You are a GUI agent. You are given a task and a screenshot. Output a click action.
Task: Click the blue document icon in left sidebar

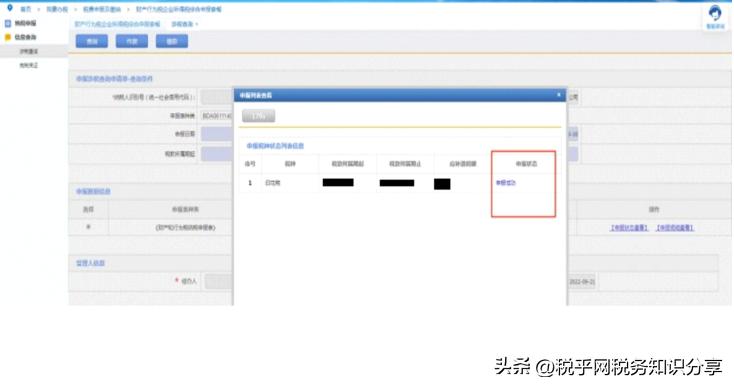(8, 23)
